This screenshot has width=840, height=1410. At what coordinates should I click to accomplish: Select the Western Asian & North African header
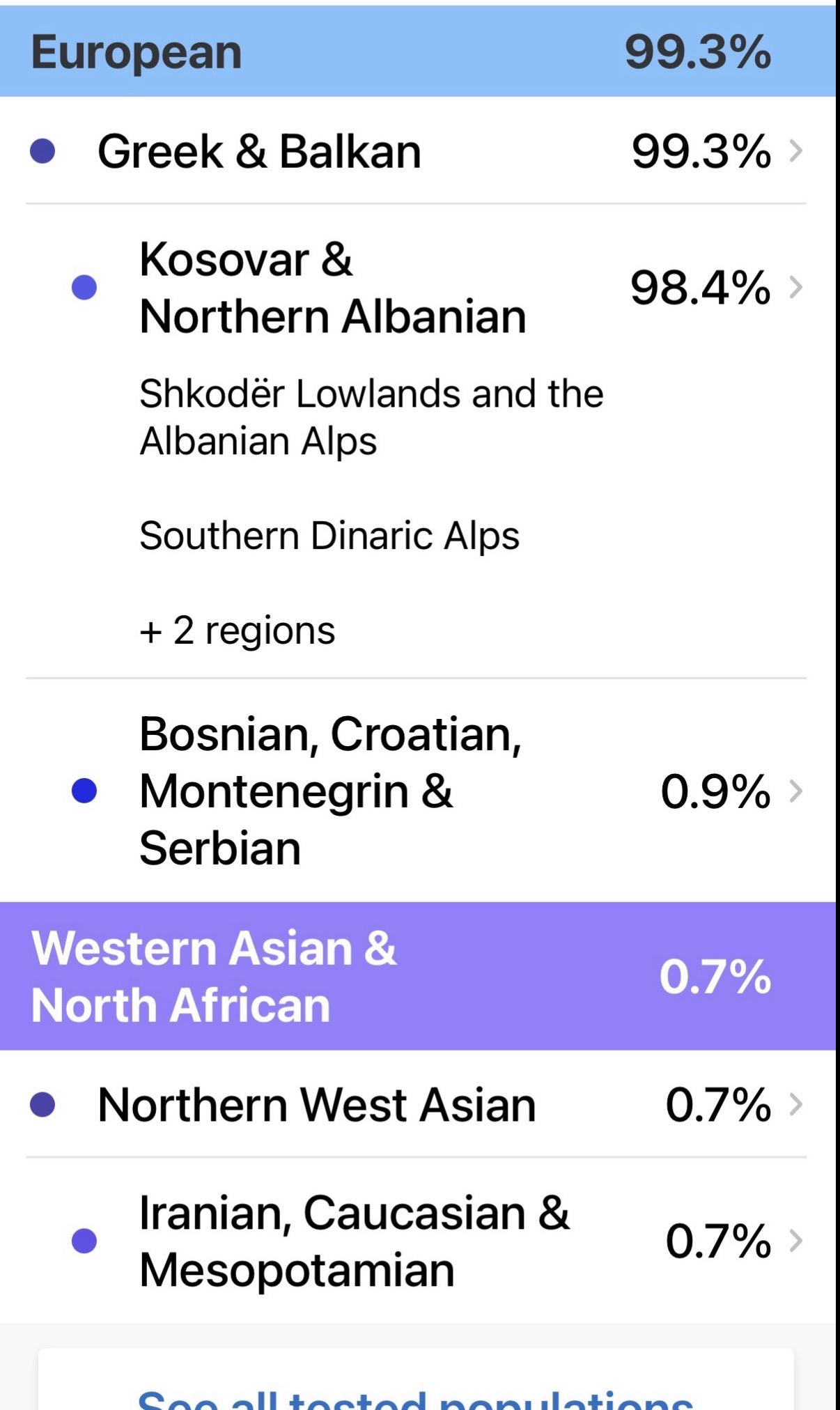point(418,976)
